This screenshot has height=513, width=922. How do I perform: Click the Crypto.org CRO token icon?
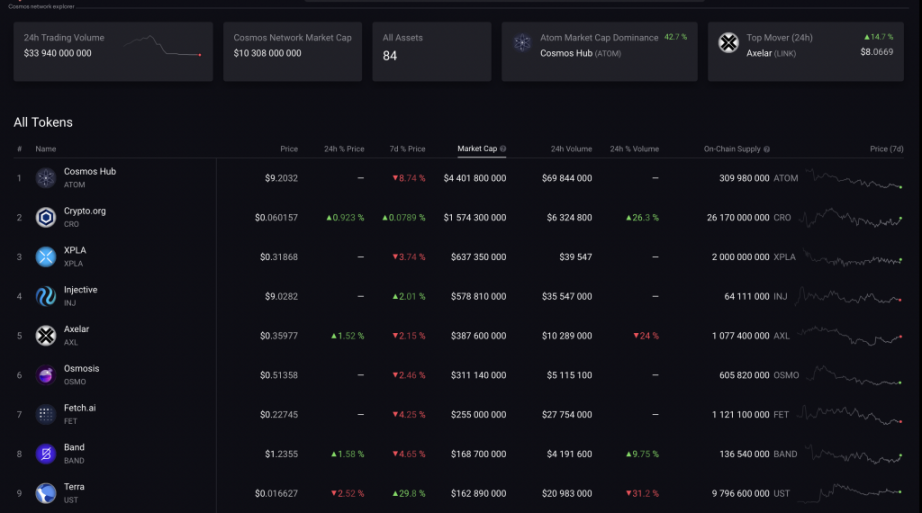(46, 217)
